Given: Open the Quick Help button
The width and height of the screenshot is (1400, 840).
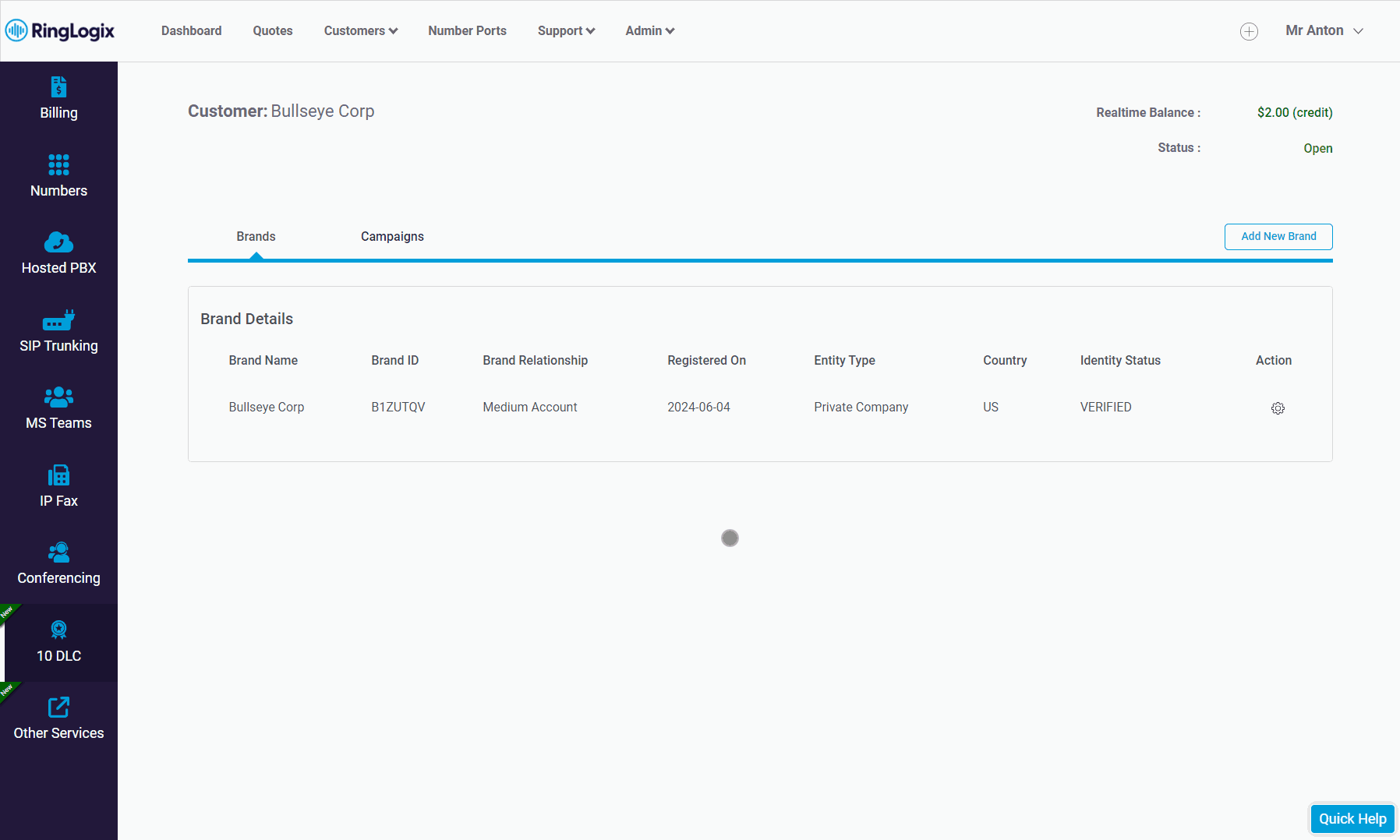Looking at the screenshot, I should tap(1352, 819).
